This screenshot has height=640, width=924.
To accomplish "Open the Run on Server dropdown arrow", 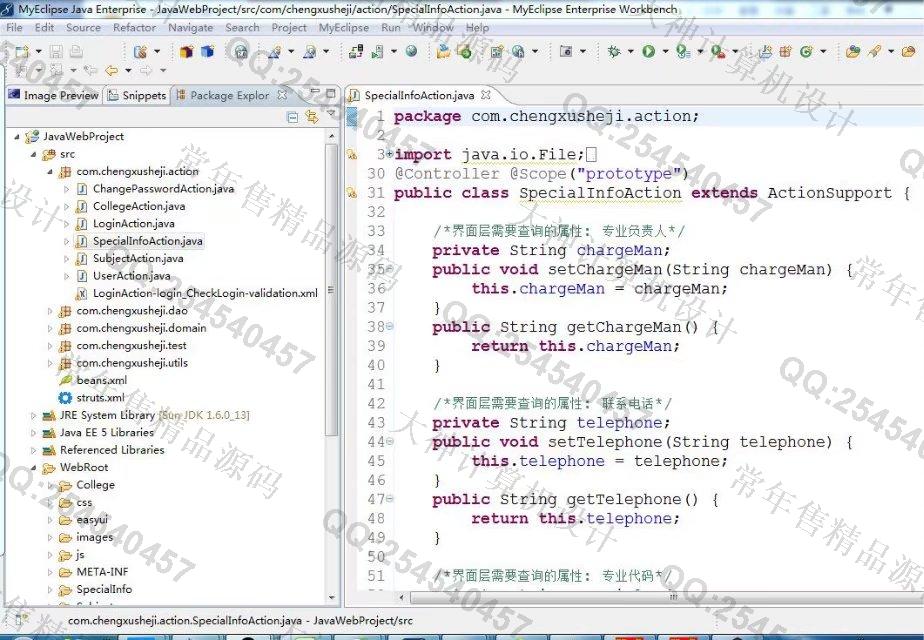I will point(700,52).
